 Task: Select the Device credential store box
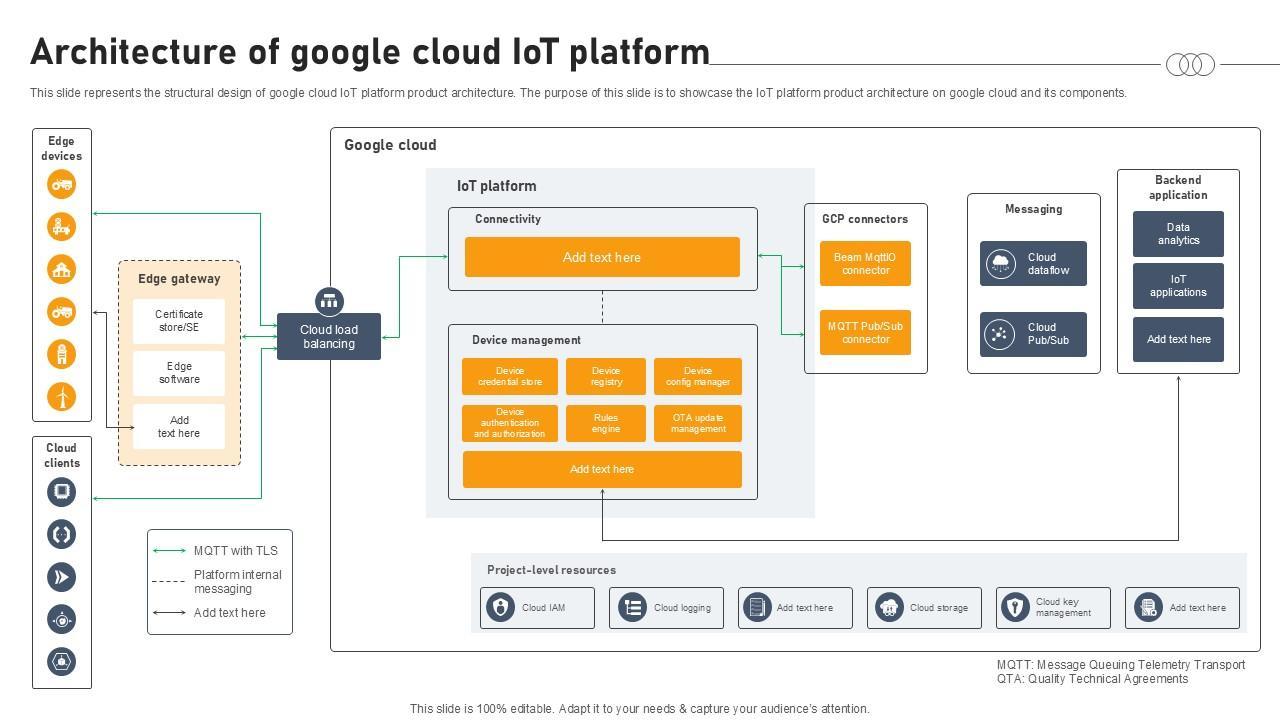click(x=510, y=377)
